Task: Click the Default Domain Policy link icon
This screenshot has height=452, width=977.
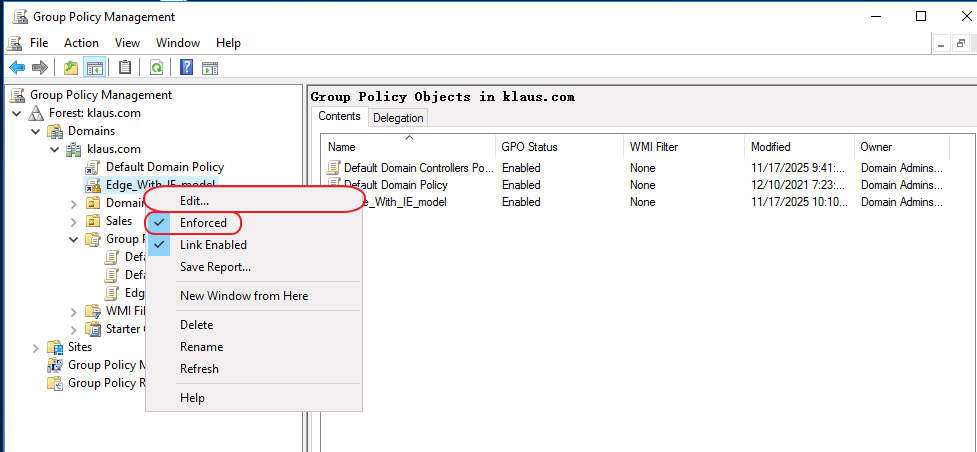Action: [93, 167]
